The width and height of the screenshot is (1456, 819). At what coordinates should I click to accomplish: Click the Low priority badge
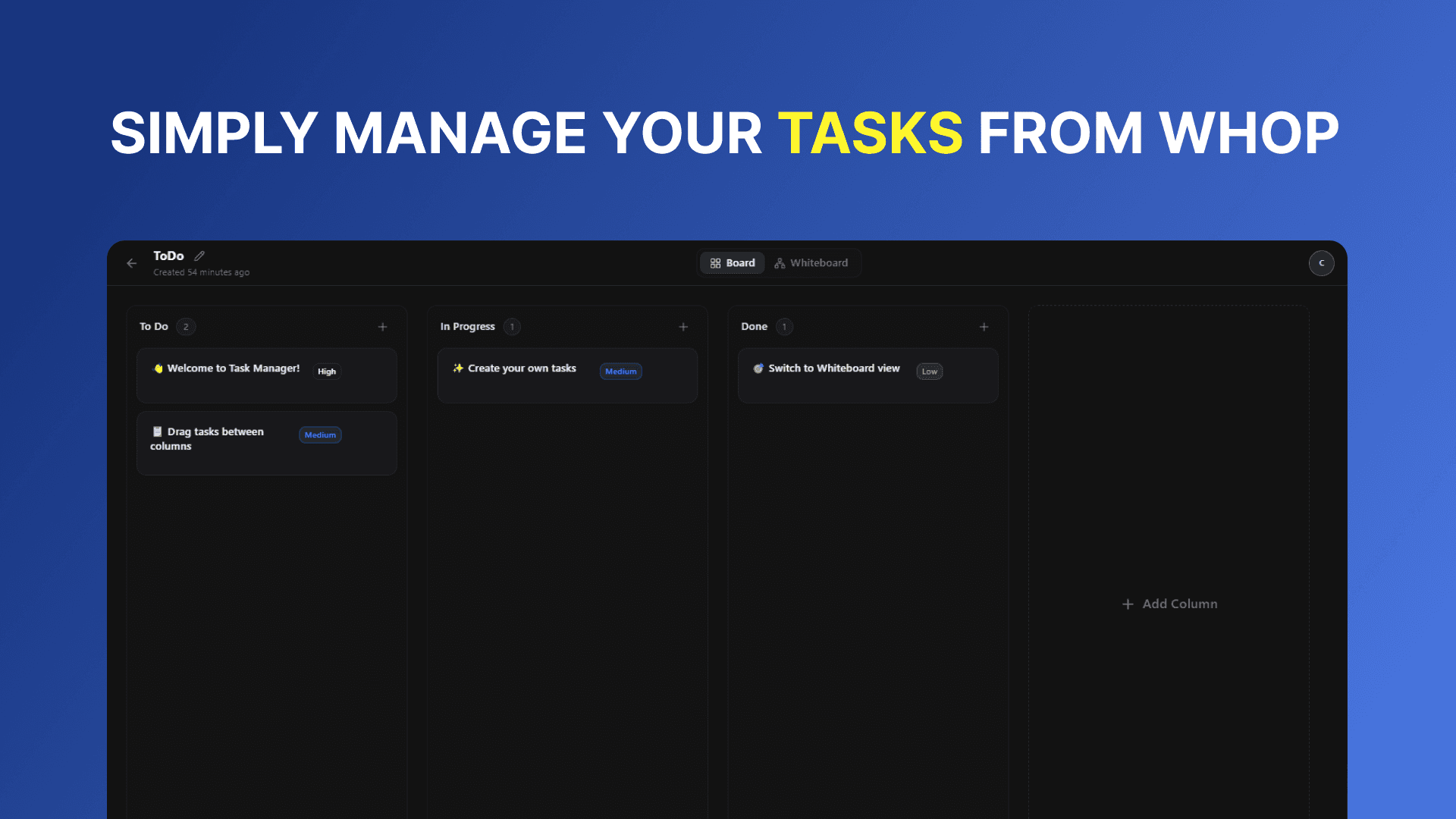point(929,372)
